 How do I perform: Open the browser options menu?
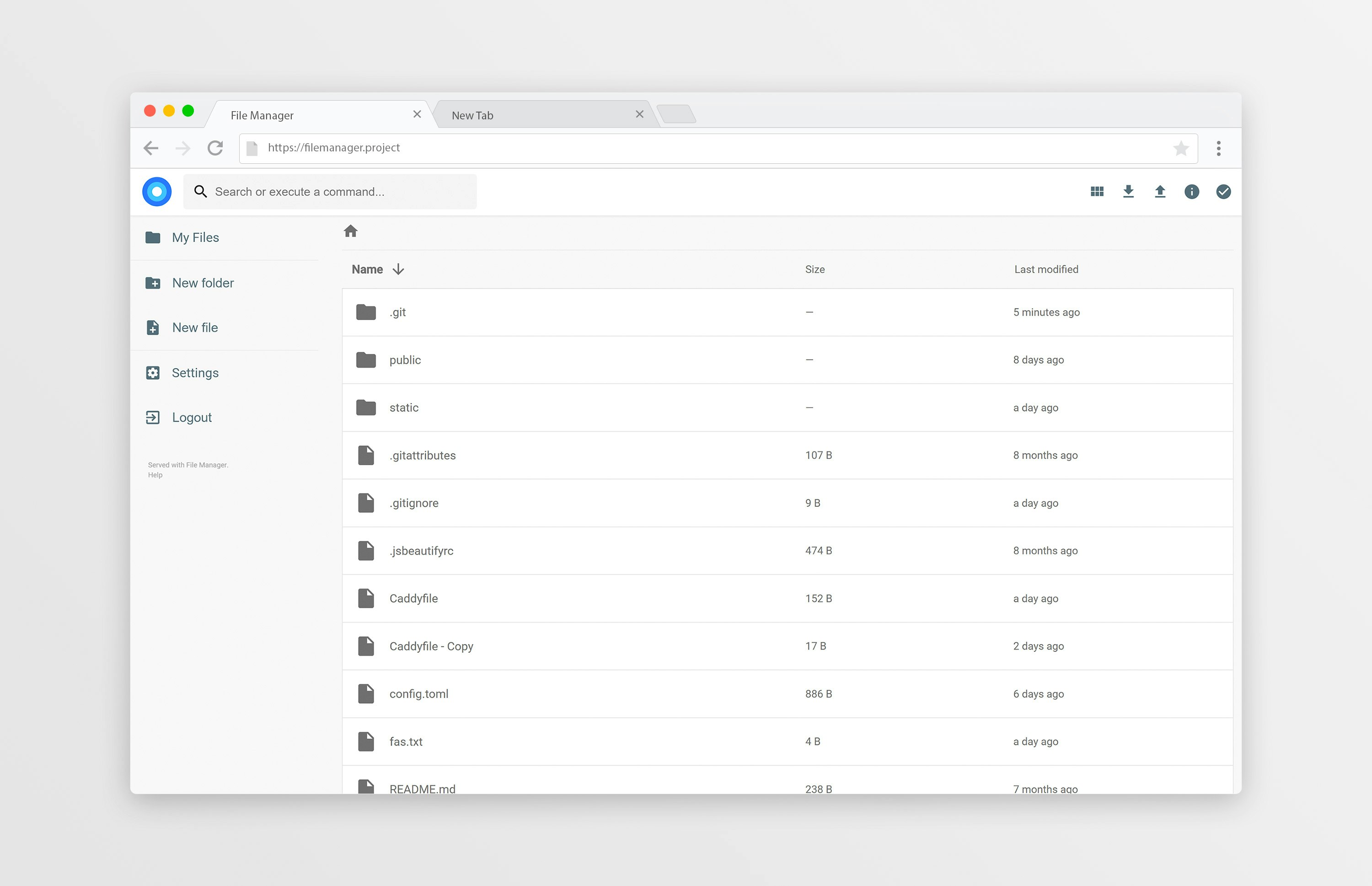[x=1218, y=148]
